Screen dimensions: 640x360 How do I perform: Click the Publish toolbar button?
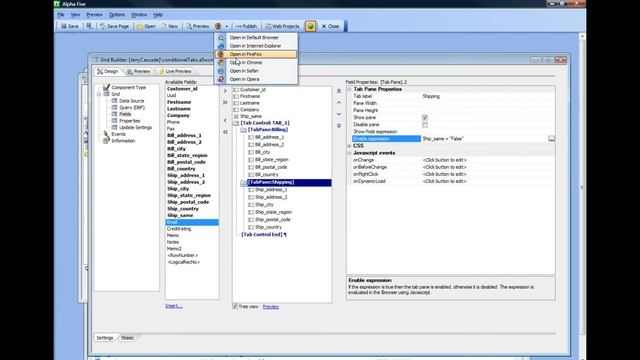coord(246,26)
